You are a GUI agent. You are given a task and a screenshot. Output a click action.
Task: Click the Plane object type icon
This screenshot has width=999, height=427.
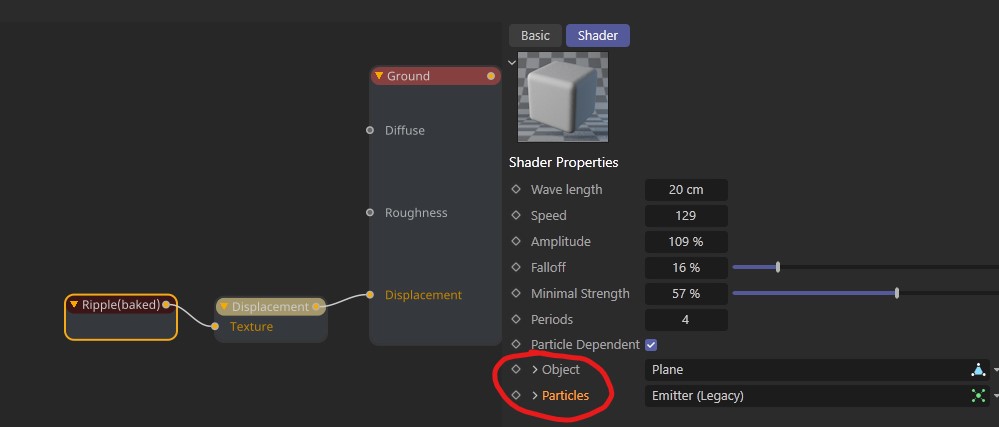click(978, 370)
